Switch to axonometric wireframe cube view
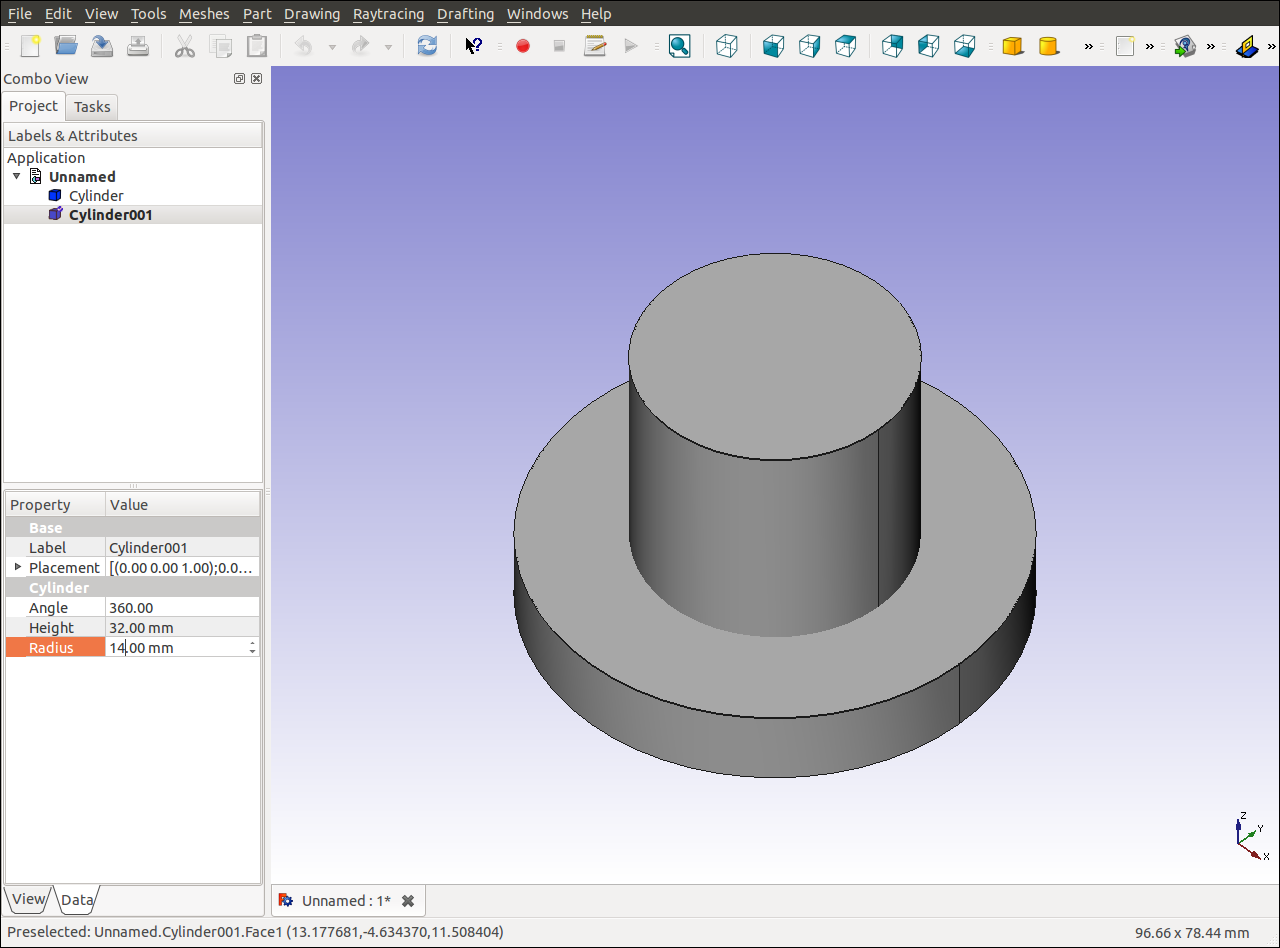 (x=727, y=46)
